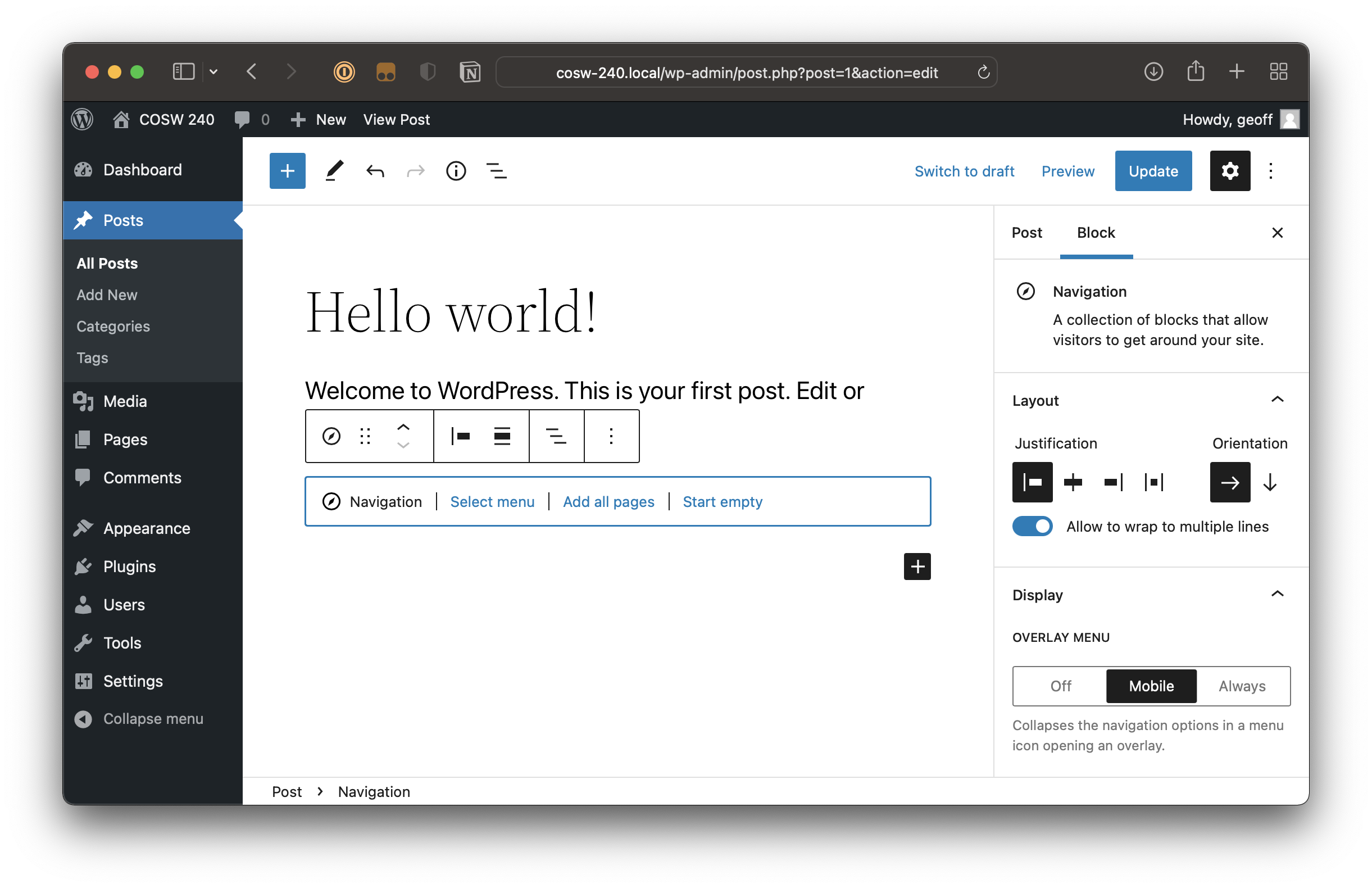Click the Safari address bar
This screenshot has height=888, width=1372.
(x=746, y=72)
